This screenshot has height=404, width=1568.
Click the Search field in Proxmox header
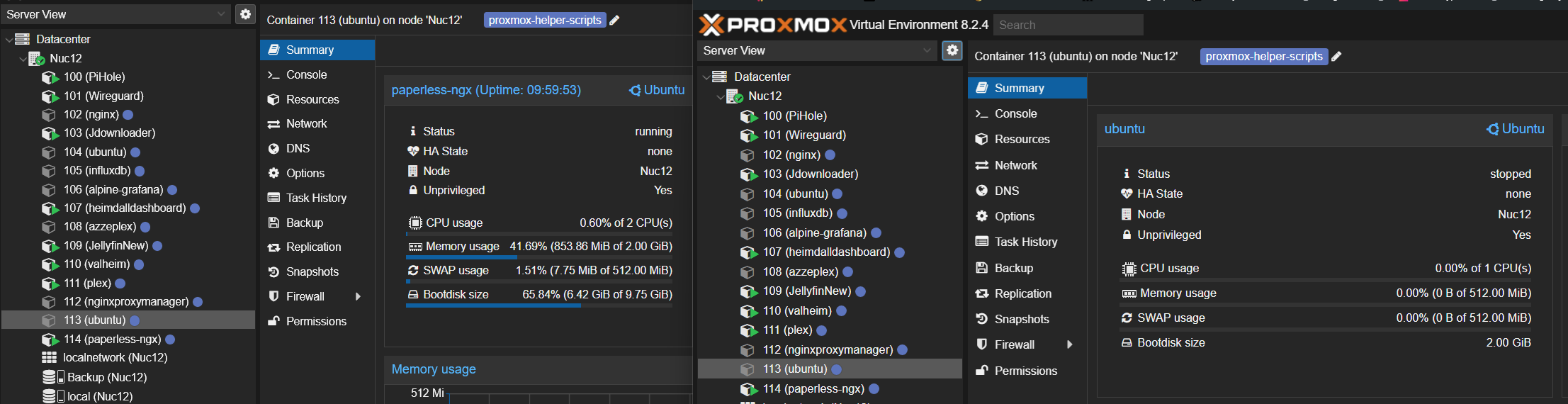(x=1068, y=25)
